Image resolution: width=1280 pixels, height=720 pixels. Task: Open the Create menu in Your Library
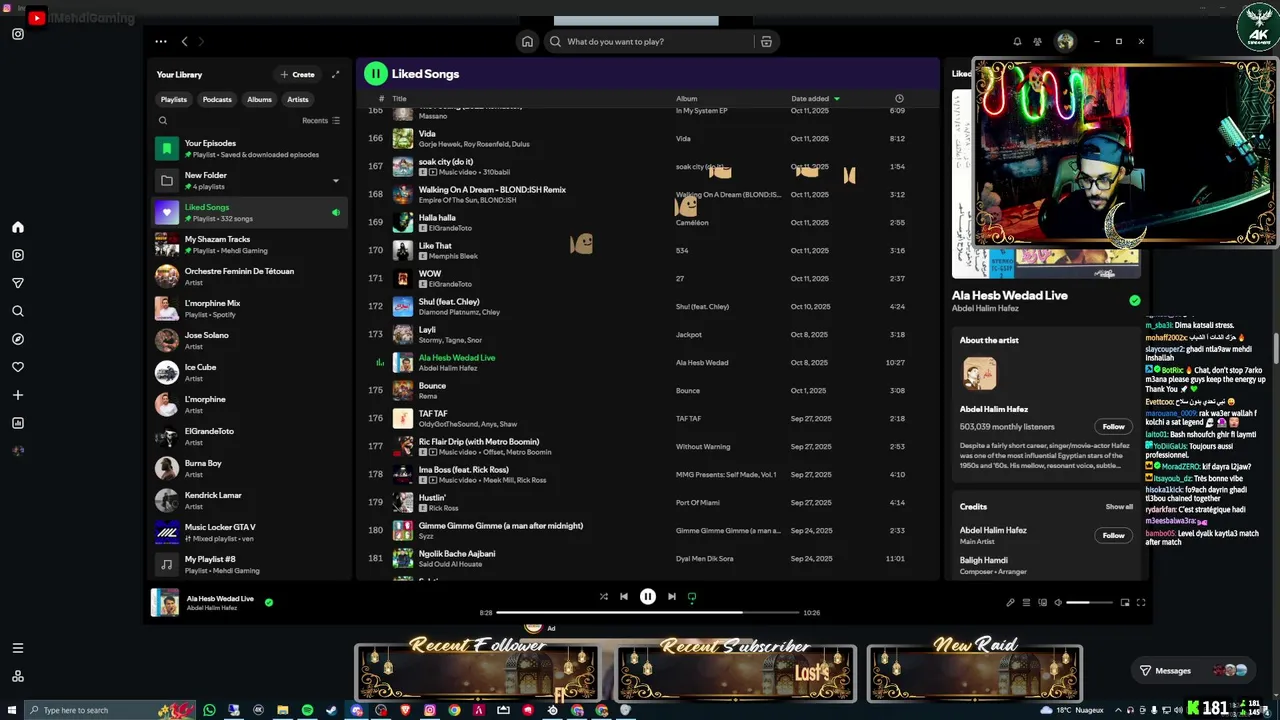(298, 74)
